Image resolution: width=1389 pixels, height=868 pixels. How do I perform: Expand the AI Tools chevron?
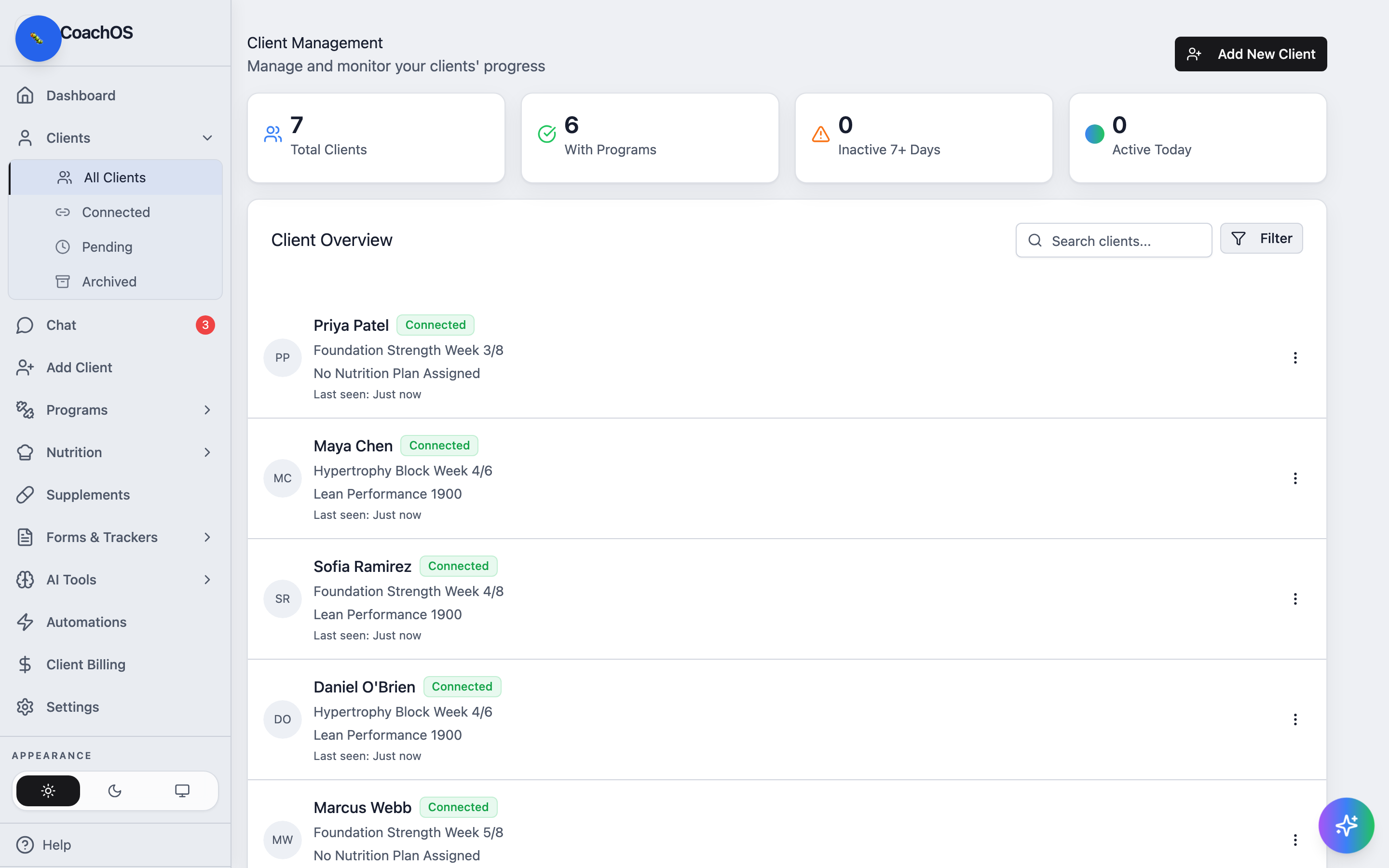coord(207,580)
